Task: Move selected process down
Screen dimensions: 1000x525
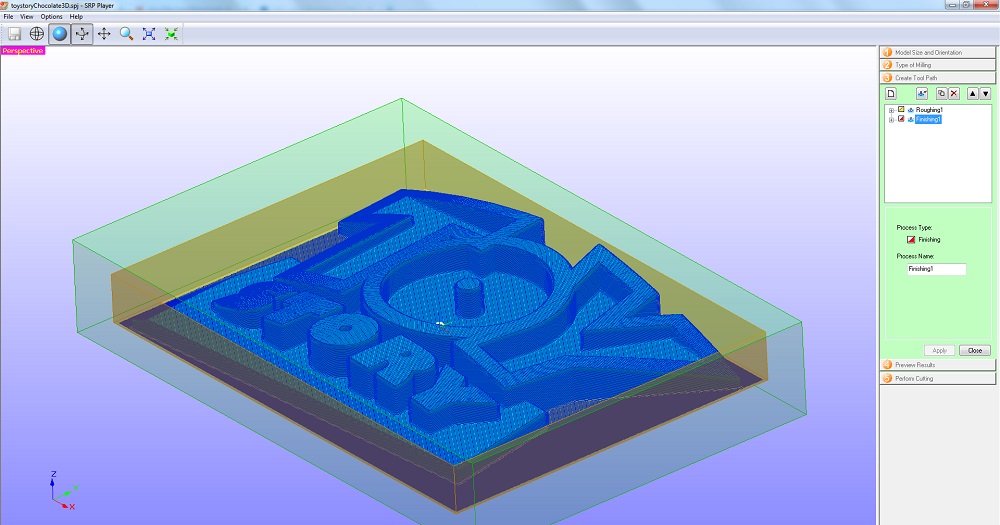Action: (x=985, y=94)
